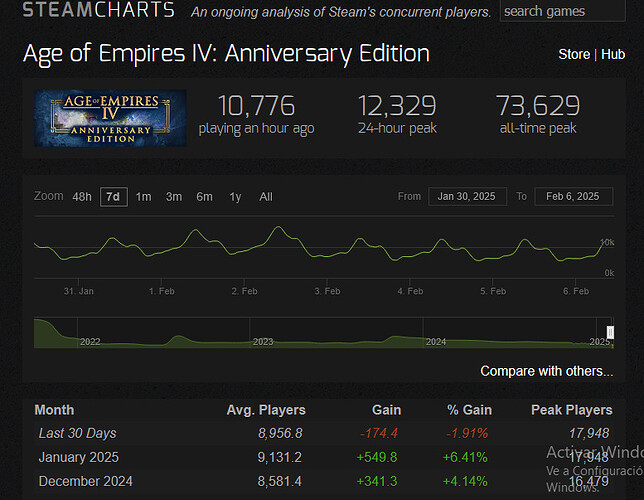This screenshot has height=500, width=644.
Task: Click the Age of Empires IV game thumbnail
Action: click(x=110, y=118)
